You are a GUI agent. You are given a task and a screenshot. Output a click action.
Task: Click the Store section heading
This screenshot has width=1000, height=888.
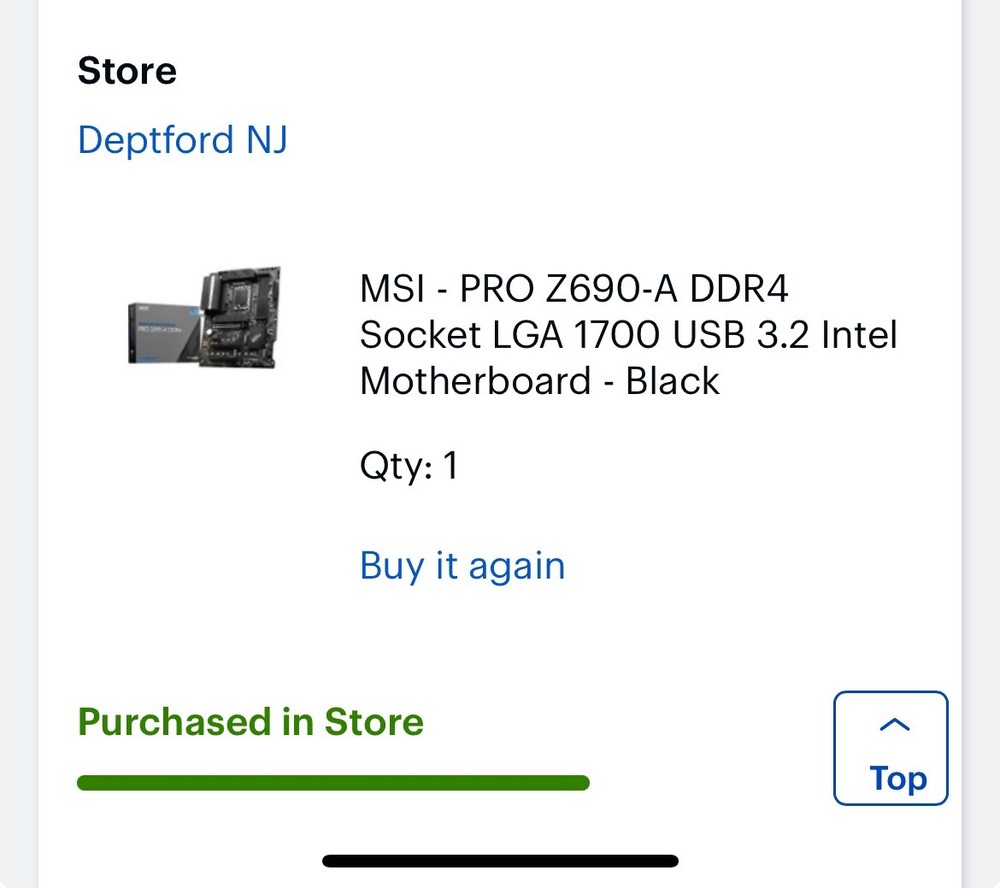(127, 70)
